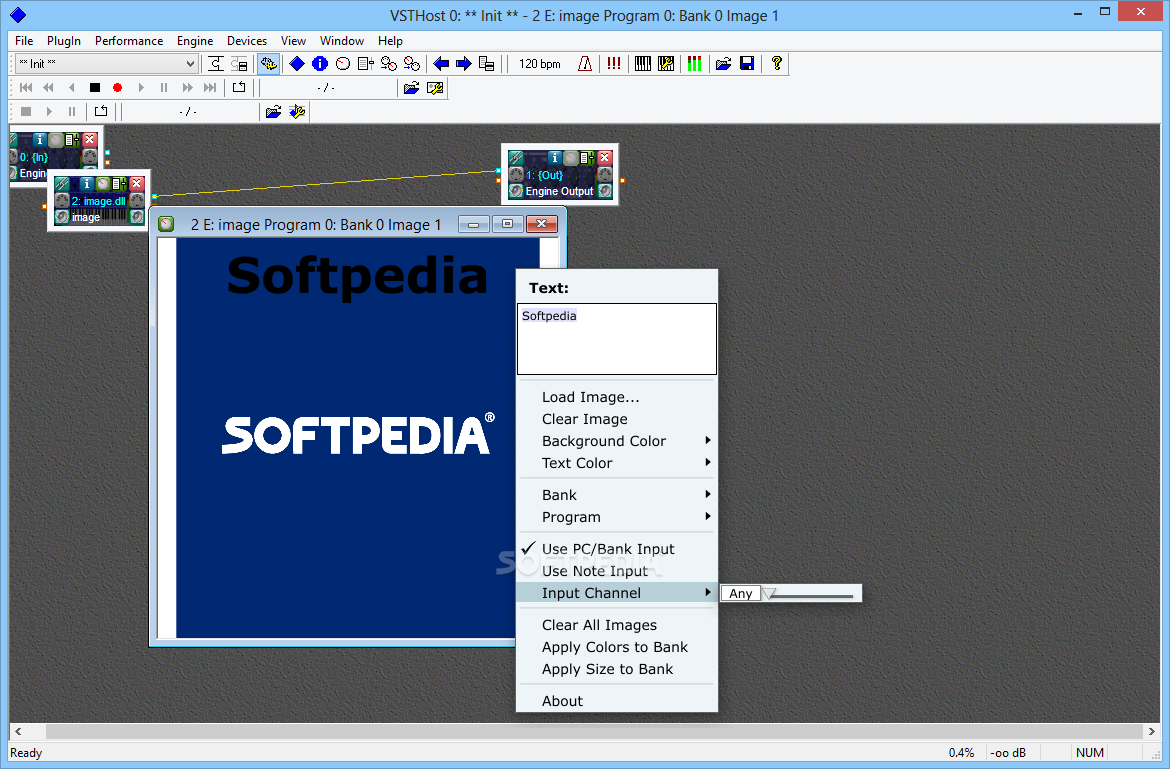1170x769 pixels.
Task: Open parameter icon on Engine Output node
Action: 587,157
